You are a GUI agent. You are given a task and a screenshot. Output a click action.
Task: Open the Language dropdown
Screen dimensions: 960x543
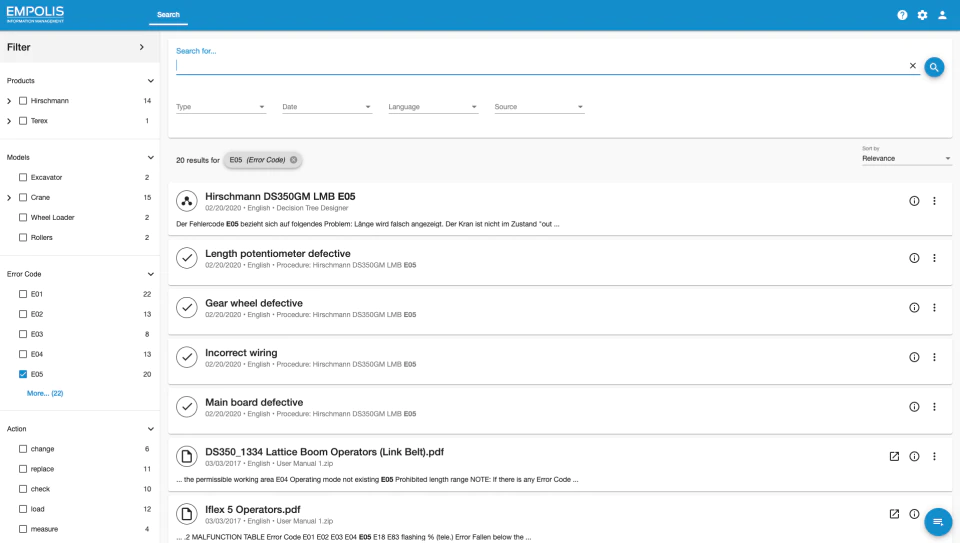(433, 107)
